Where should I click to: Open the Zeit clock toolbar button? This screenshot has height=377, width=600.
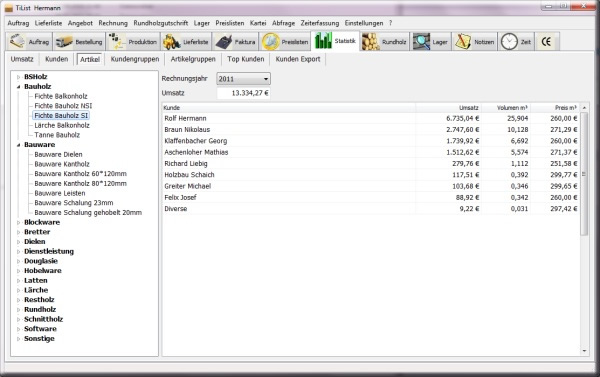pyautogui.click(x=516, y=42)
